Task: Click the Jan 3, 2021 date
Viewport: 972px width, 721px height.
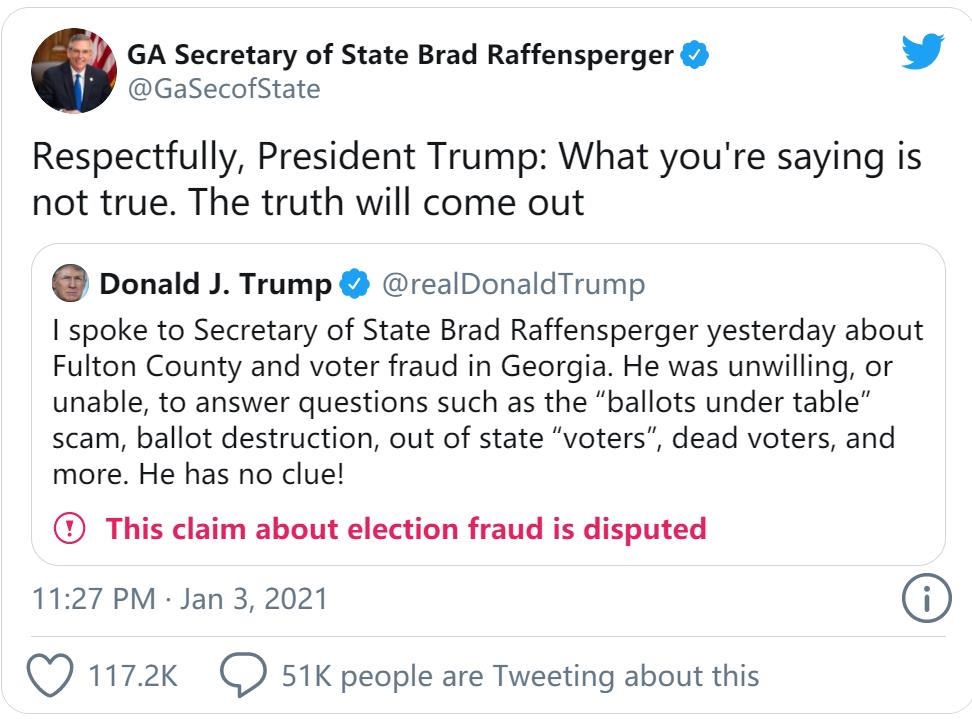Action: 254,599
